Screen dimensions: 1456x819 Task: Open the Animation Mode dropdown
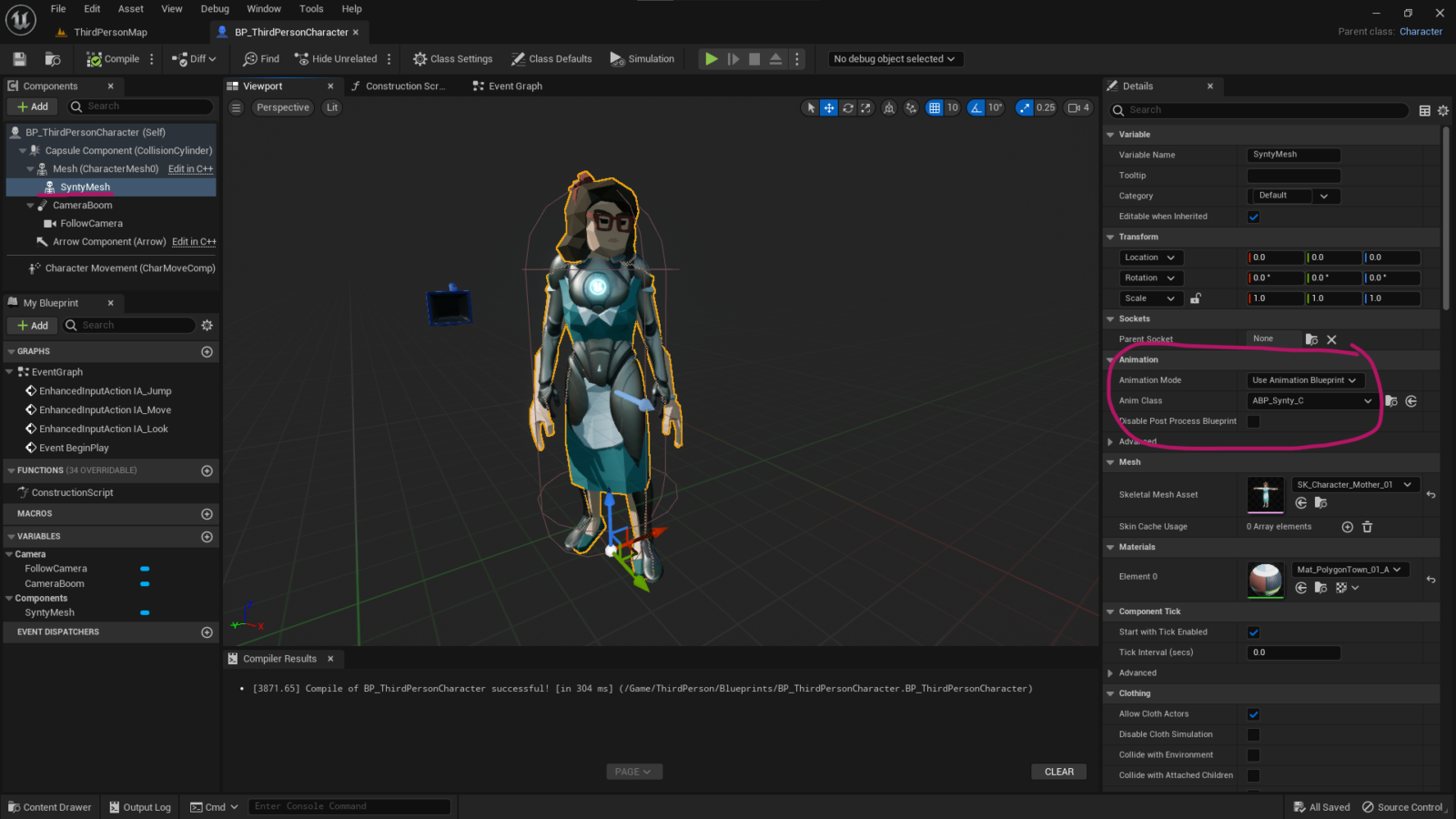point(1305,380)
